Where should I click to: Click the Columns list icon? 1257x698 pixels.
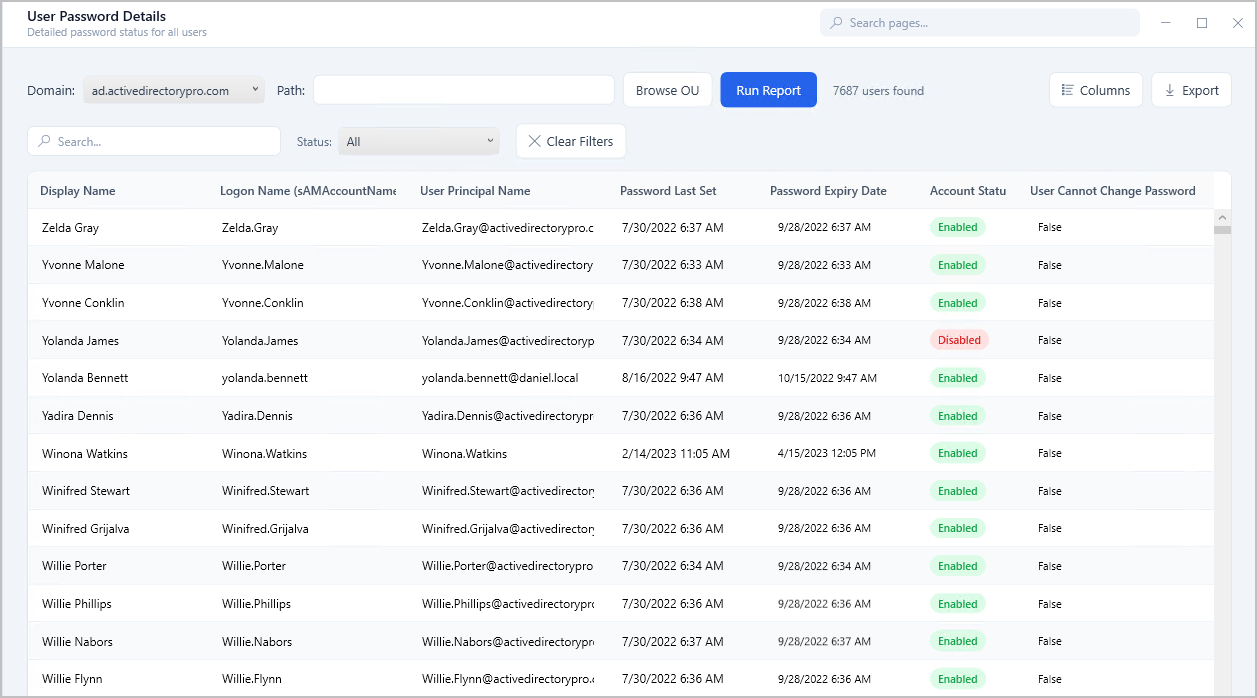pyautogui.click(x=1067, y=90)
